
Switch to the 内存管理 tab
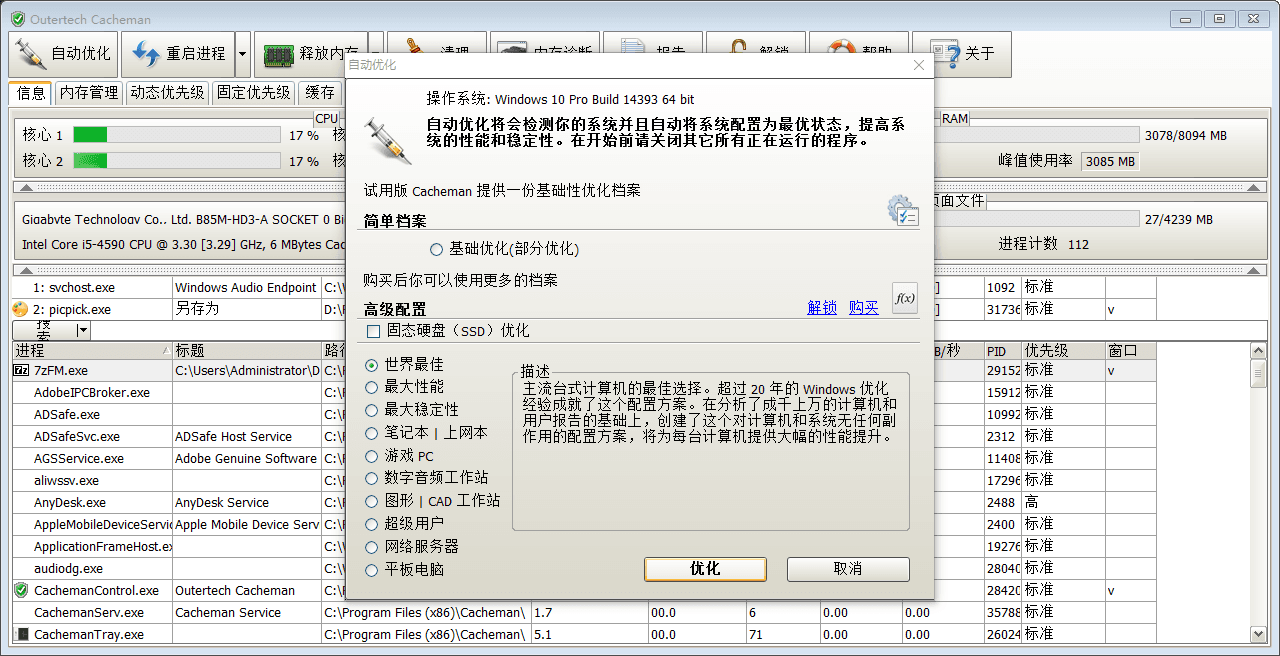(89, 93)
